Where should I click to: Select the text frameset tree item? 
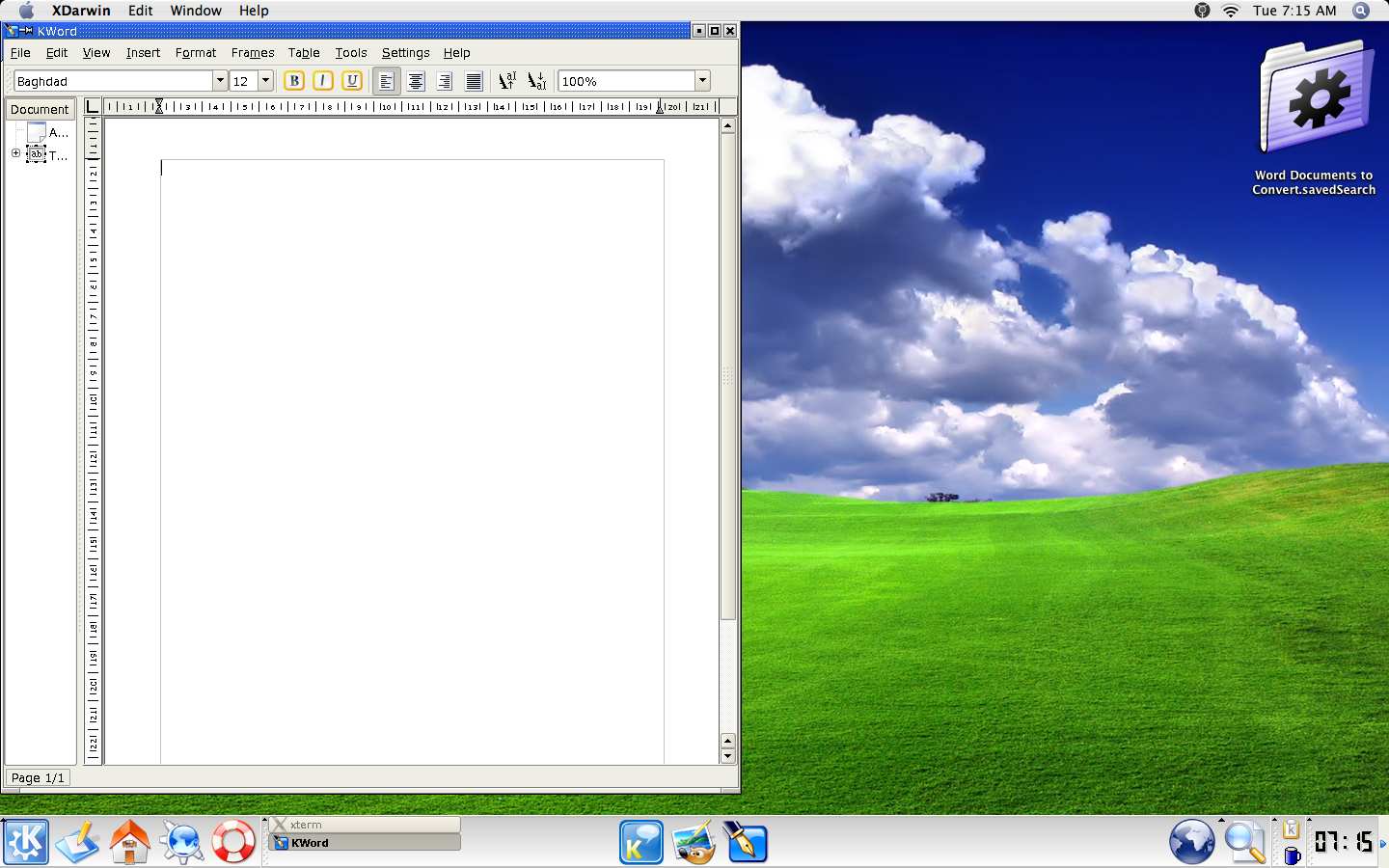coord(47,154)
